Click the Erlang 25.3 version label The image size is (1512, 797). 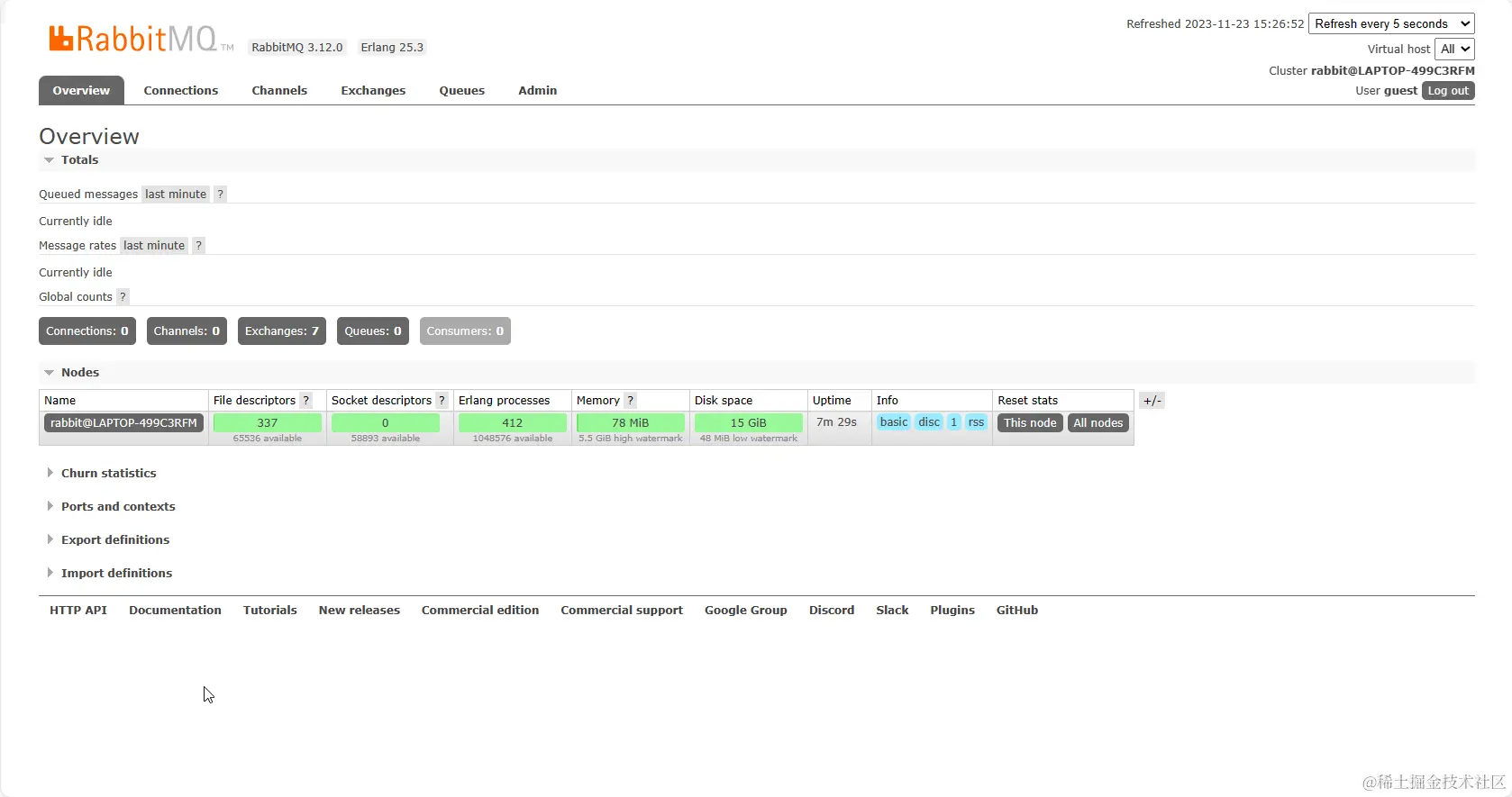click(x=392, y=48)
